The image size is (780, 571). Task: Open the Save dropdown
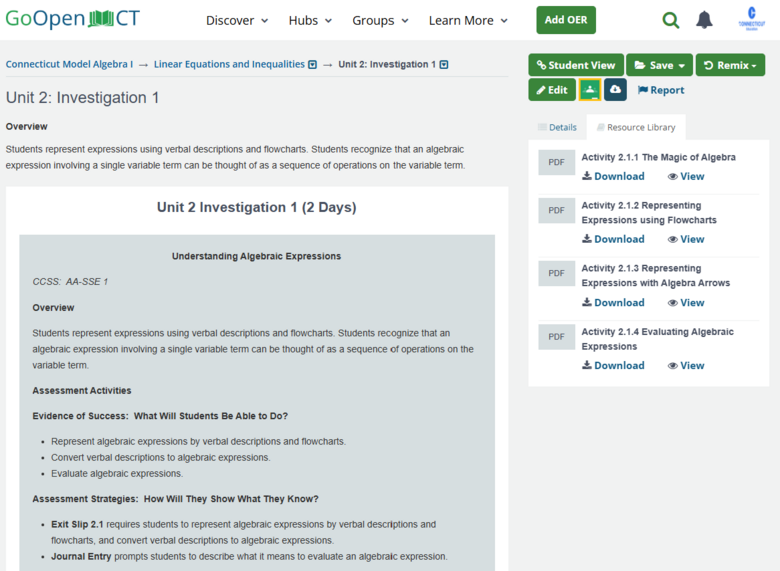coord(659,65)
